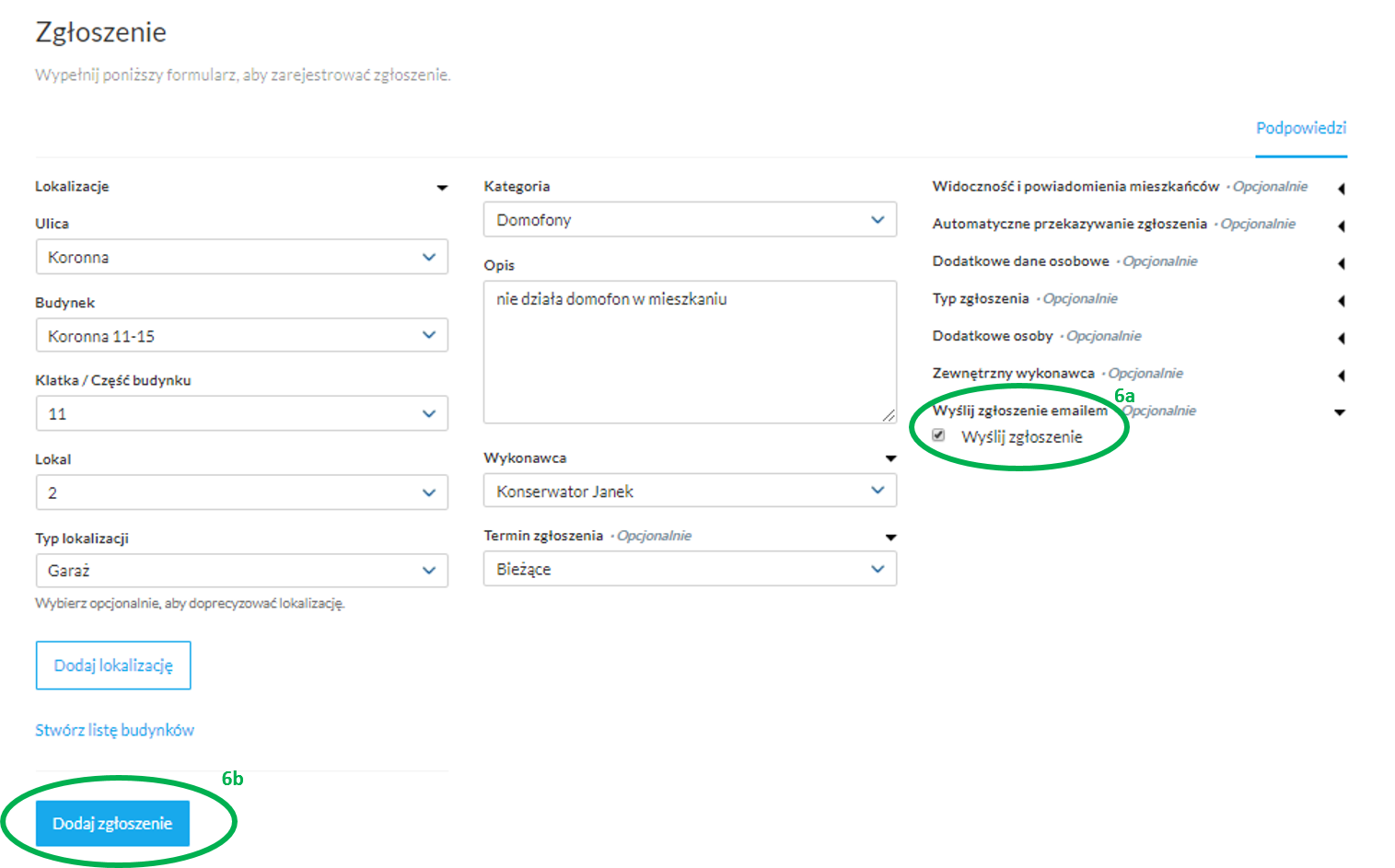Screen dimensions: 1395x868
Task: Open the Budynek dropdown showing Koronna 11-15
Action: coord(241,335)
